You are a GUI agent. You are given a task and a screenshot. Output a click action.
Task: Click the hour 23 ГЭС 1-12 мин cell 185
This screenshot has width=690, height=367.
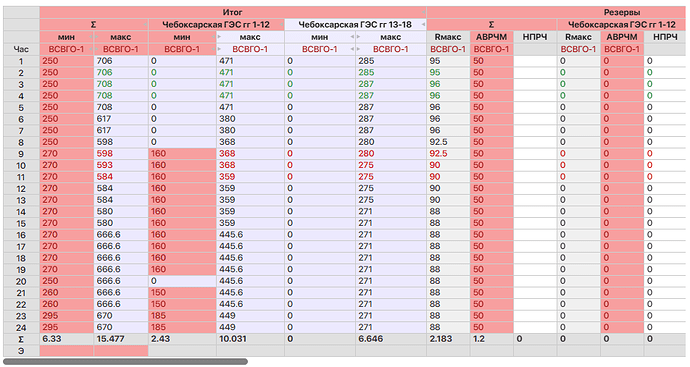182,316
